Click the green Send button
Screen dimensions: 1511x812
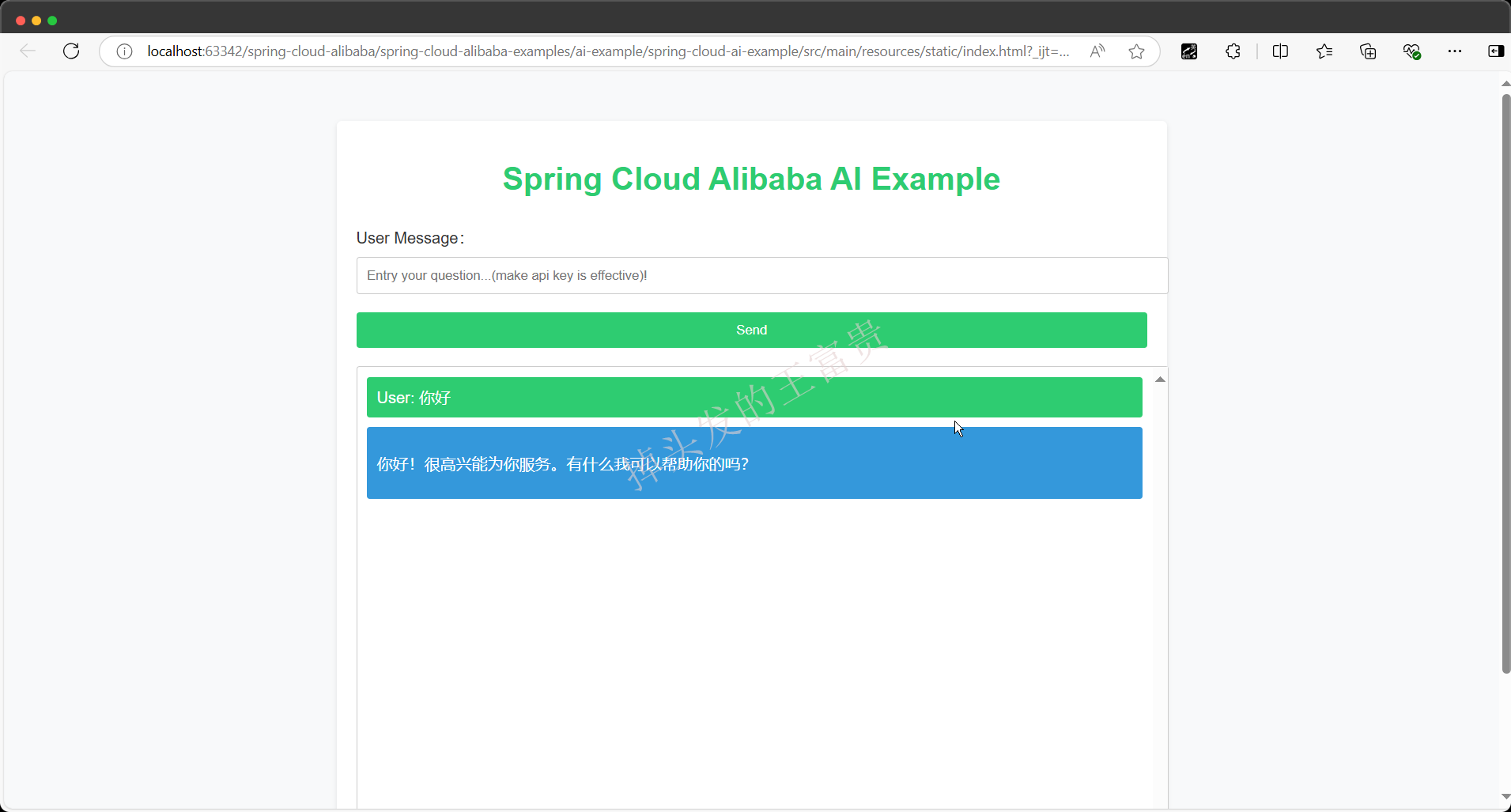pyautogui.click(x=751, y=330)
